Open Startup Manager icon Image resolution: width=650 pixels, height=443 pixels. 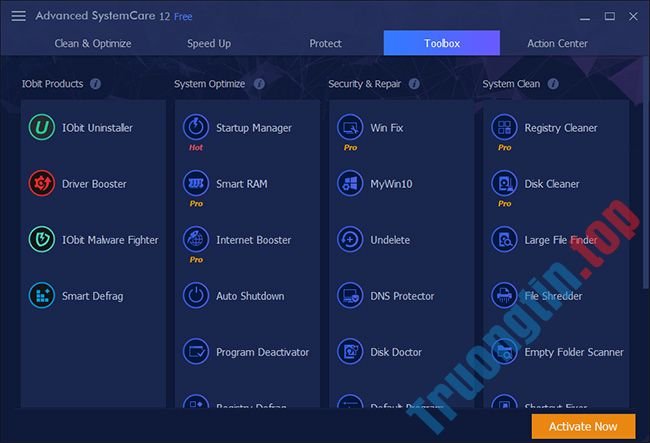[196, 127]
